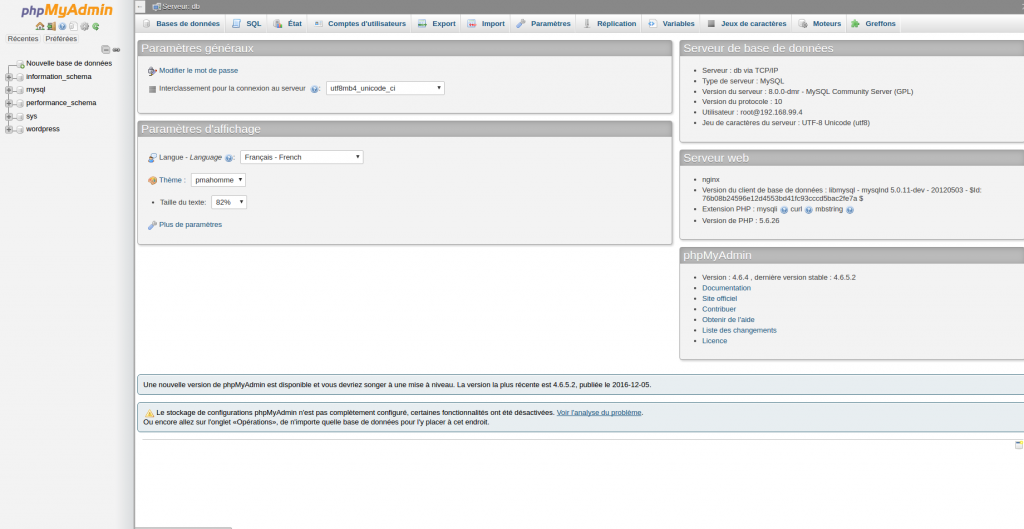Collapse all navigation tree items icon
Image resolution: width=1024 pixels, height=529 pixels.
(x=105, y=50)
